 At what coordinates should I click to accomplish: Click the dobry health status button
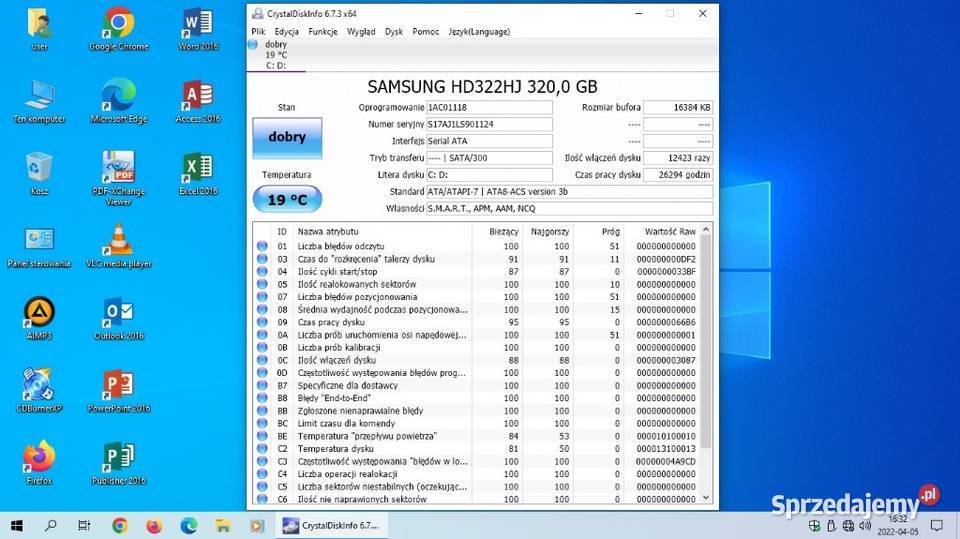pos(287,137)
